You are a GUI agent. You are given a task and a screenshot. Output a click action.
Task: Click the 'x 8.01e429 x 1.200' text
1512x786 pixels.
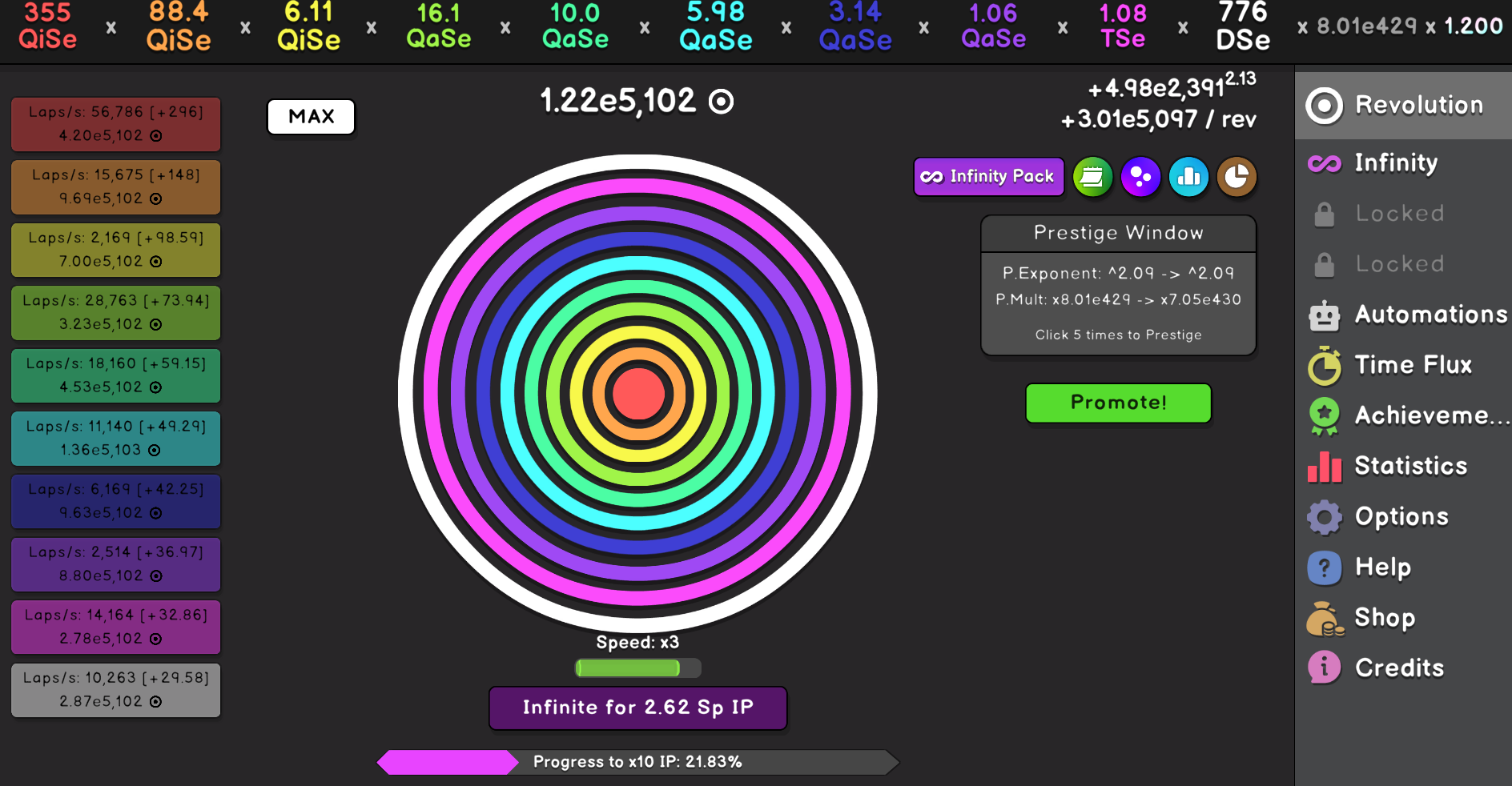pos(1400,26)
